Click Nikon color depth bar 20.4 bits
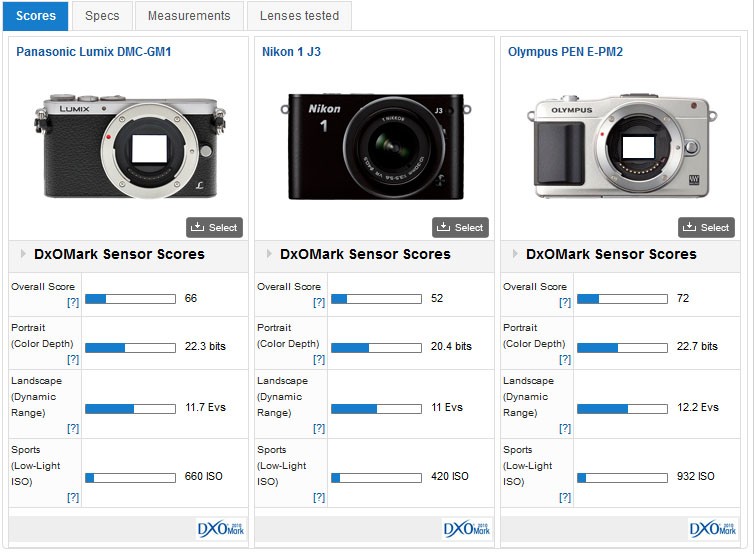The width and height of the screenshot is (754, 554). [377, 348]
